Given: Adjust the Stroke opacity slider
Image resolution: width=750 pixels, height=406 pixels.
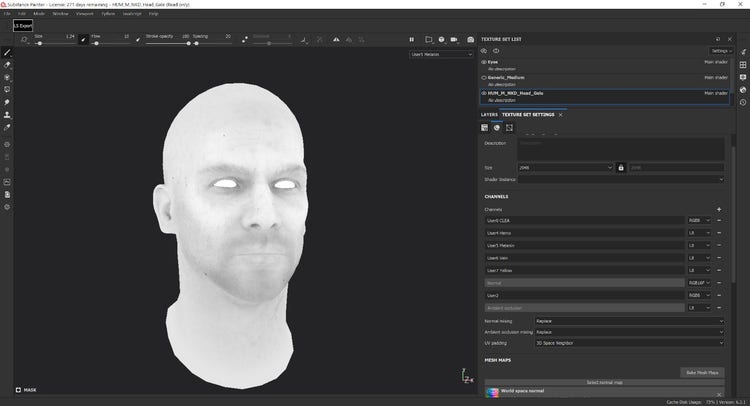Looking at the screenshot, I should (x=170, y=44).
